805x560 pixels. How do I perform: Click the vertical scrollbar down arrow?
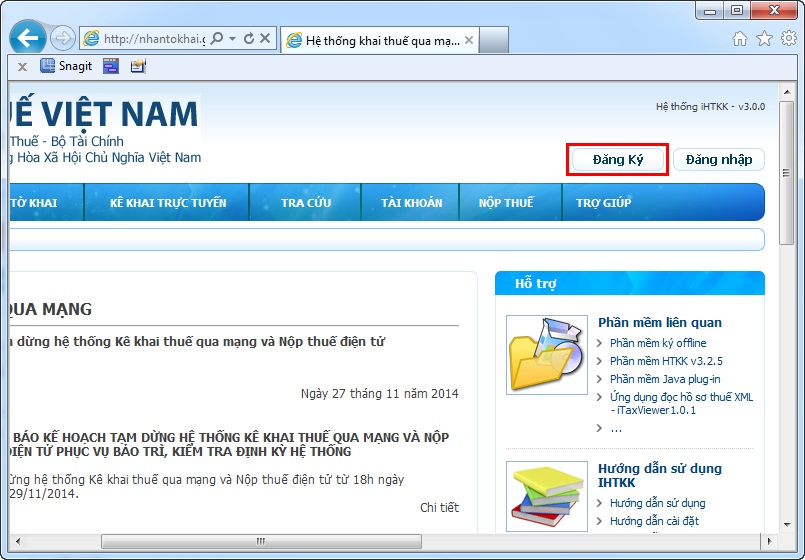pos(787,525)
